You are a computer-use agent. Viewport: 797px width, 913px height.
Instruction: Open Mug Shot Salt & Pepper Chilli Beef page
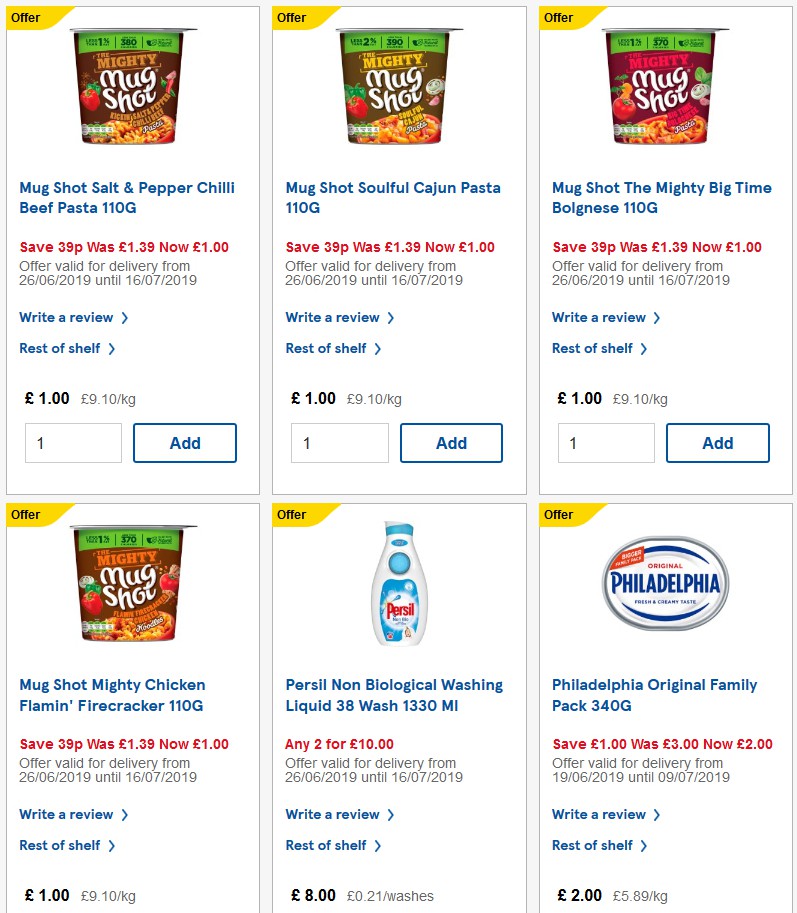click(x=127, y=197)
